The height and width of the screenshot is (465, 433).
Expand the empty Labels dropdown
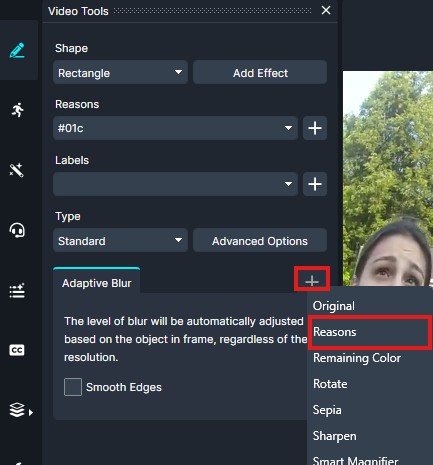coord(175,184)
